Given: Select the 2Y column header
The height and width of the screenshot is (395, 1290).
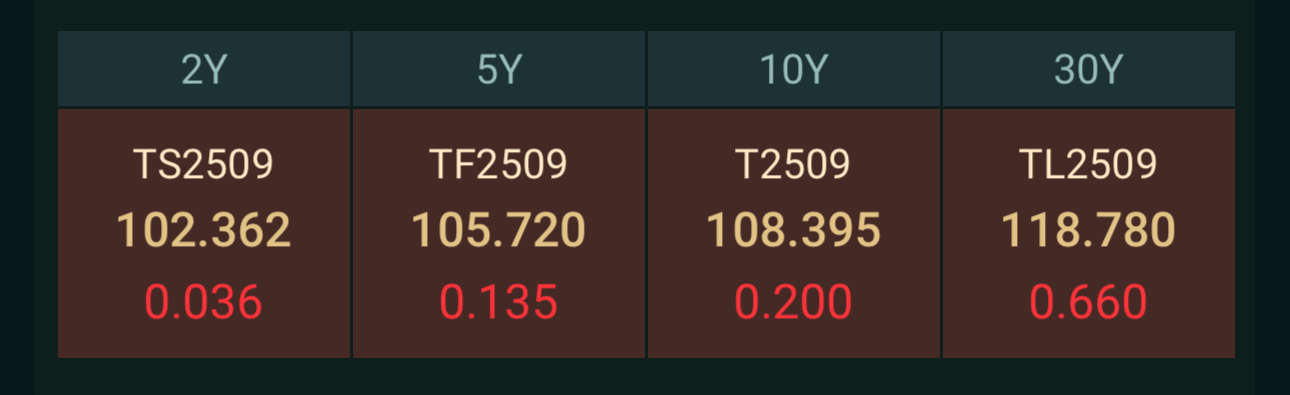Looking at the screenshot, I should (204, 69).
